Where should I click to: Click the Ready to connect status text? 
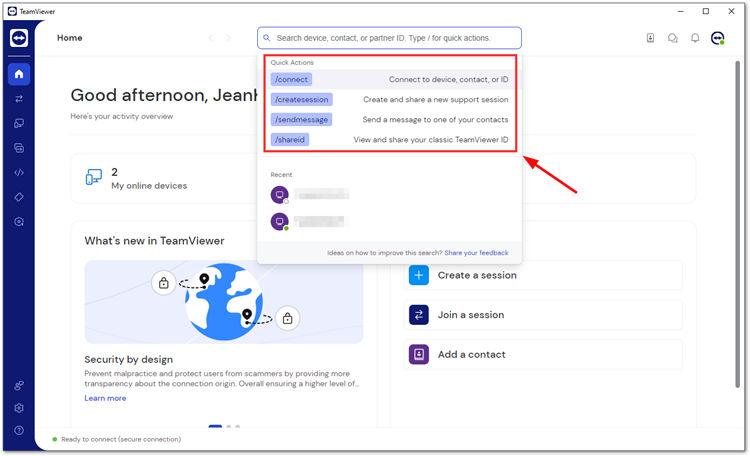[121, 439]
